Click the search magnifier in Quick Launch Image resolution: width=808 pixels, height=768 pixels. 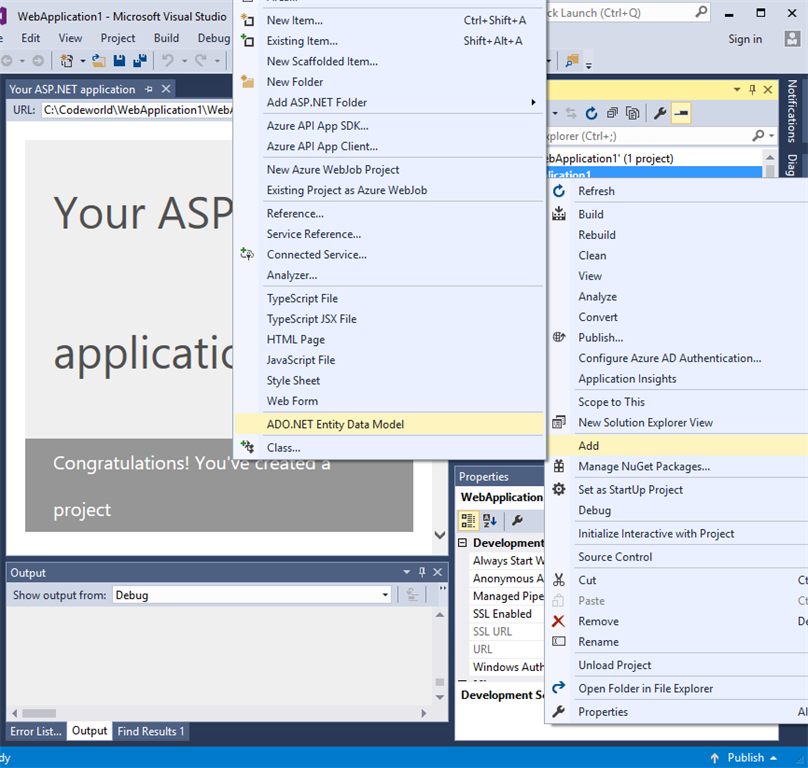[x=701, y=12]
